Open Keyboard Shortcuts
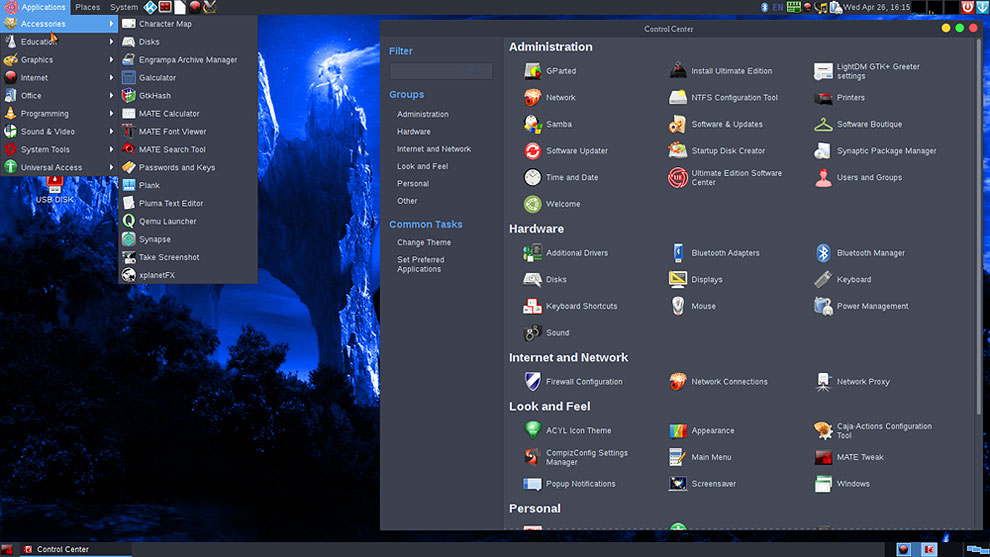Screen dimensions: 990x557 pyautogui.click(x=571, y=306)
